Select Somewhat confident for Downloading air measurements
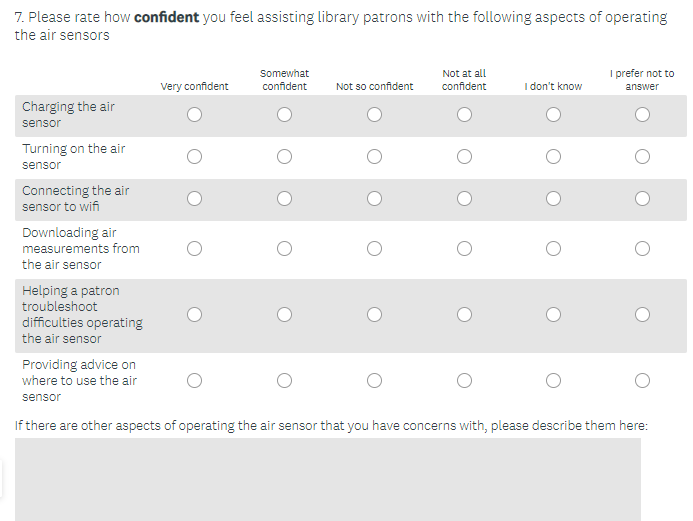Image resolution: width=693 pixels, height=521 pixels. click(x=285, y=248)
